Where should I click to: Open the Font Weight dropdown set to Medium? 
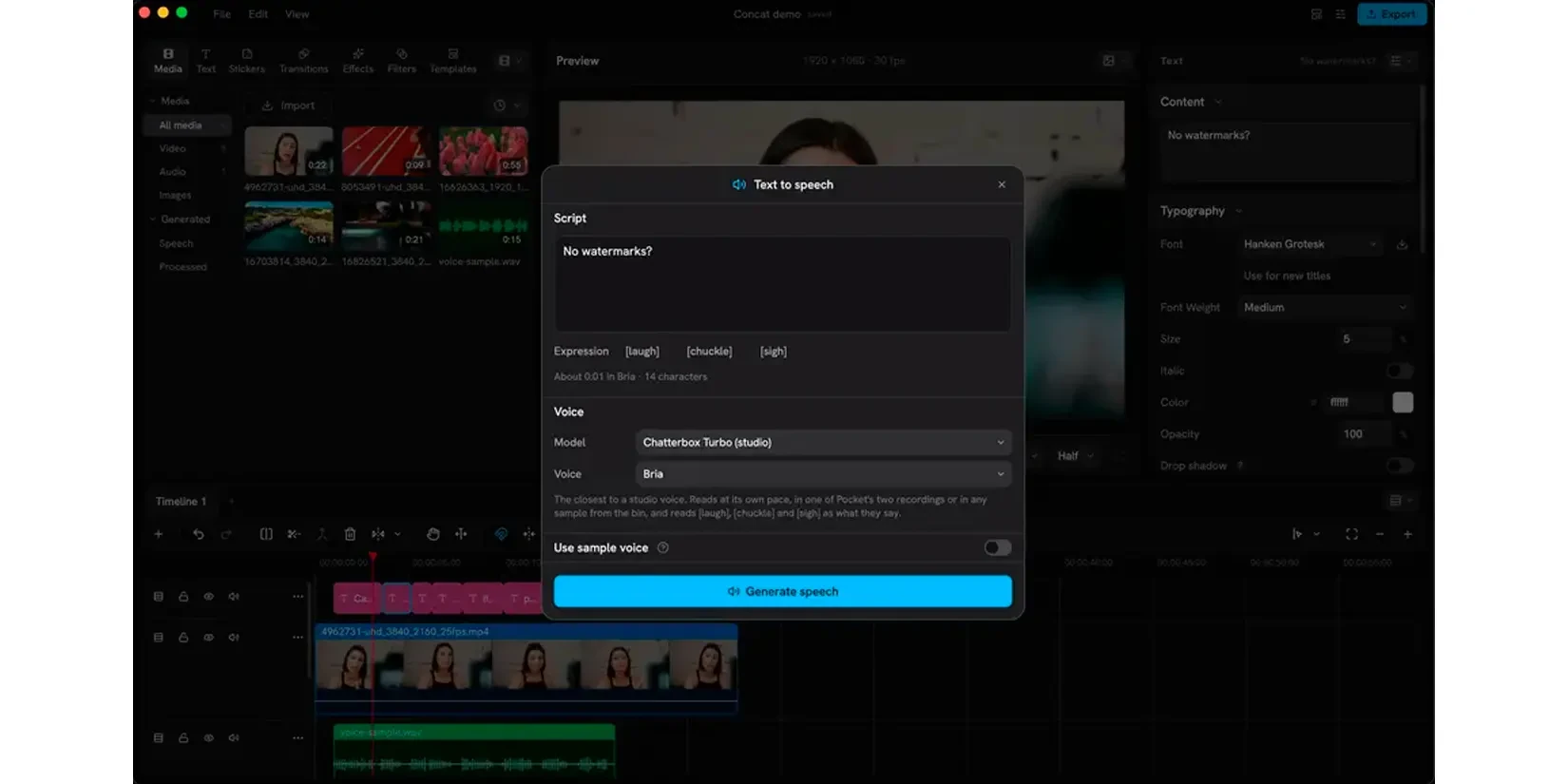coord(1325,307)
